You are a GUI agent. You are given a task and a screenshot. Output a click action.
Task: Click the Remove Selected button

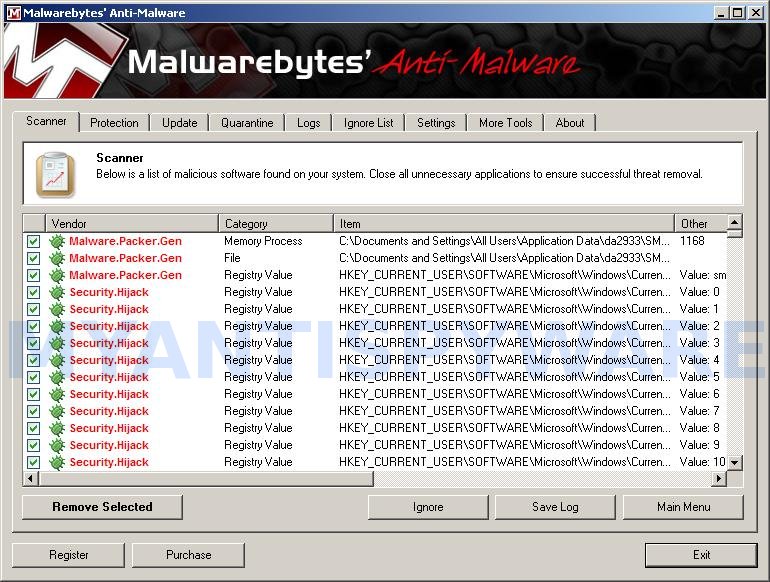tap(102, 507)
